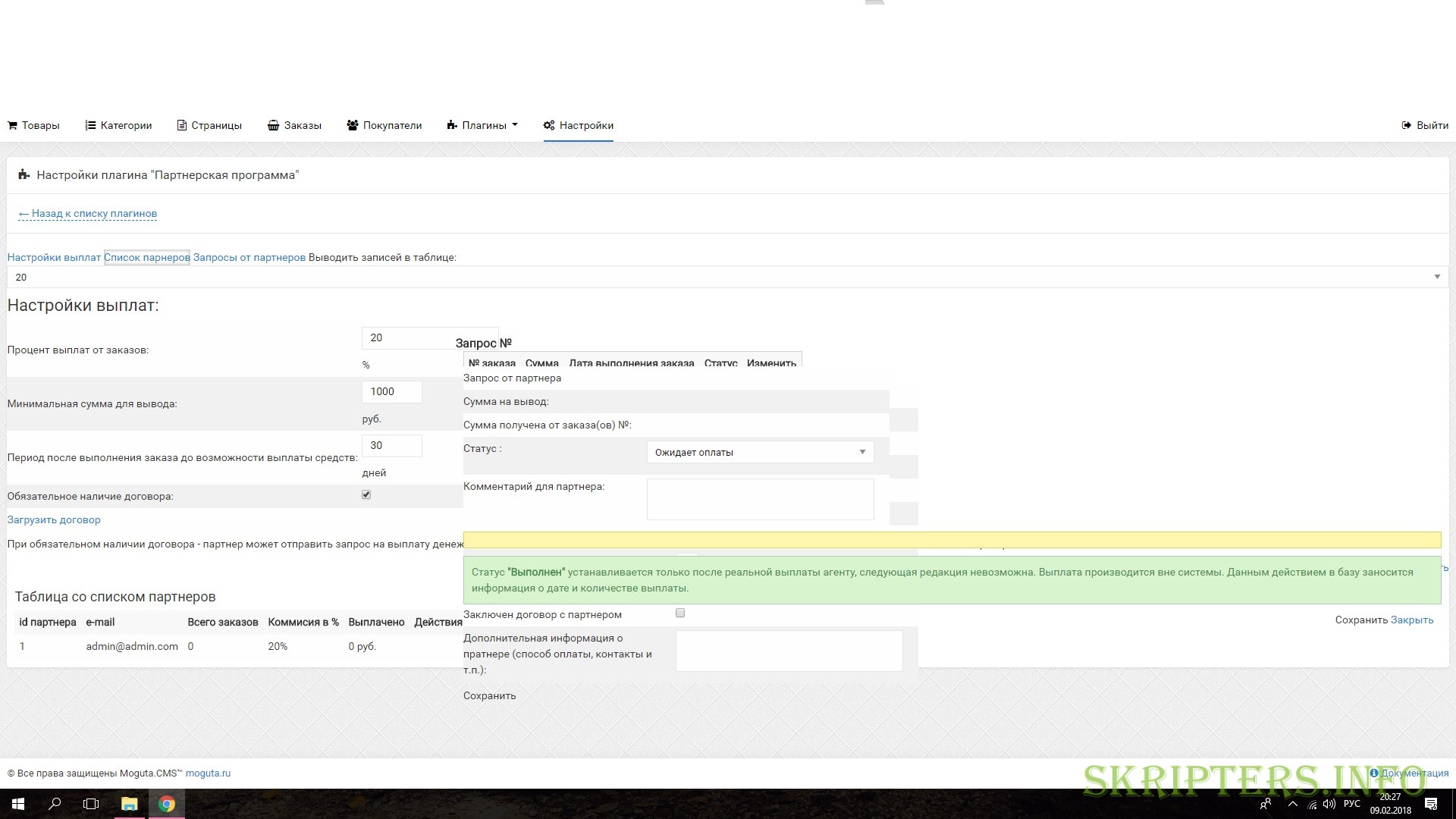
Task: Click the Комментарий для партнера text area
Action: [x=760, y=499]
